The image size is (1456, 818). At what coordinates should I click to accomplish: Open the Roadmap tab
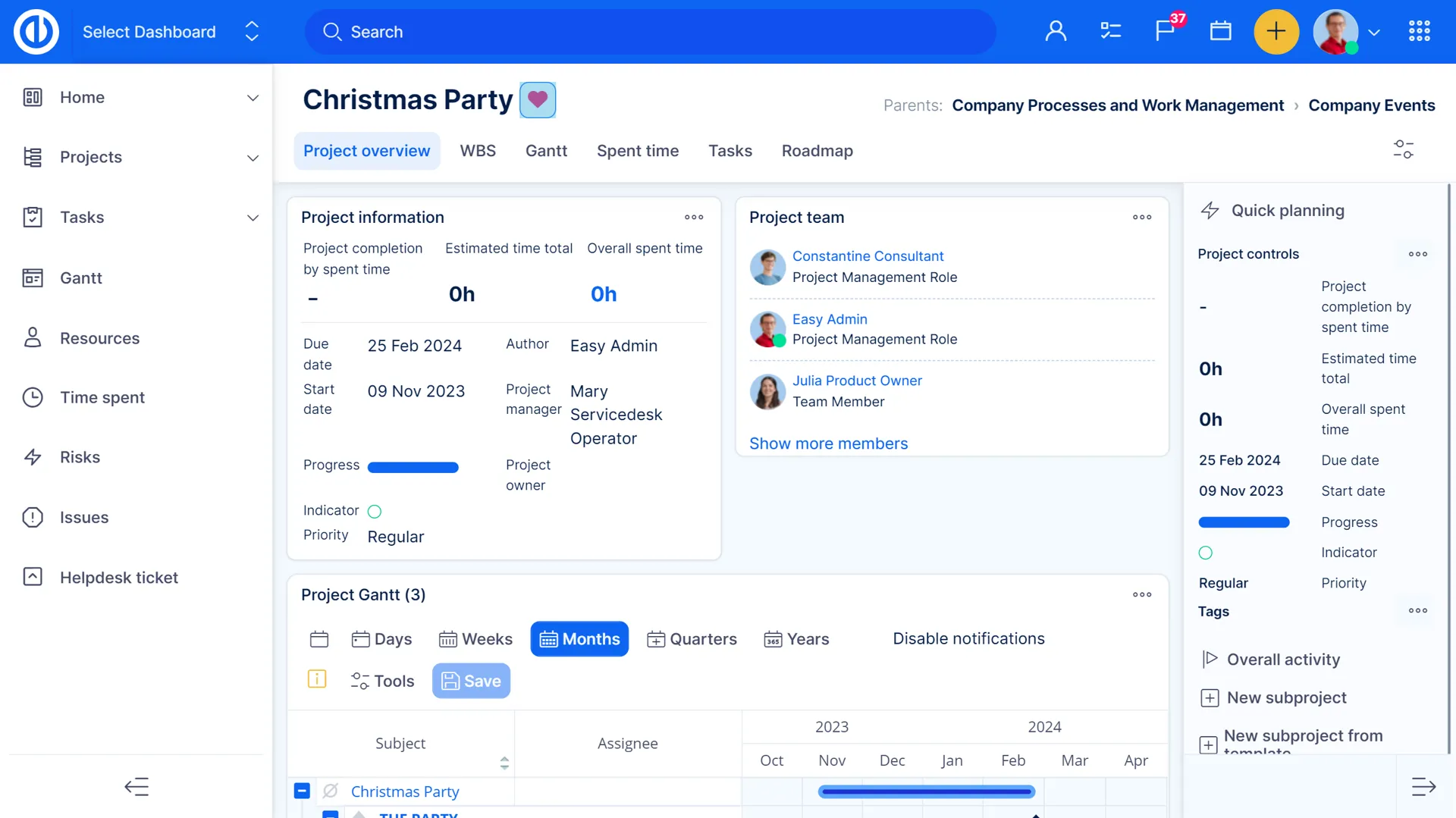817,151
